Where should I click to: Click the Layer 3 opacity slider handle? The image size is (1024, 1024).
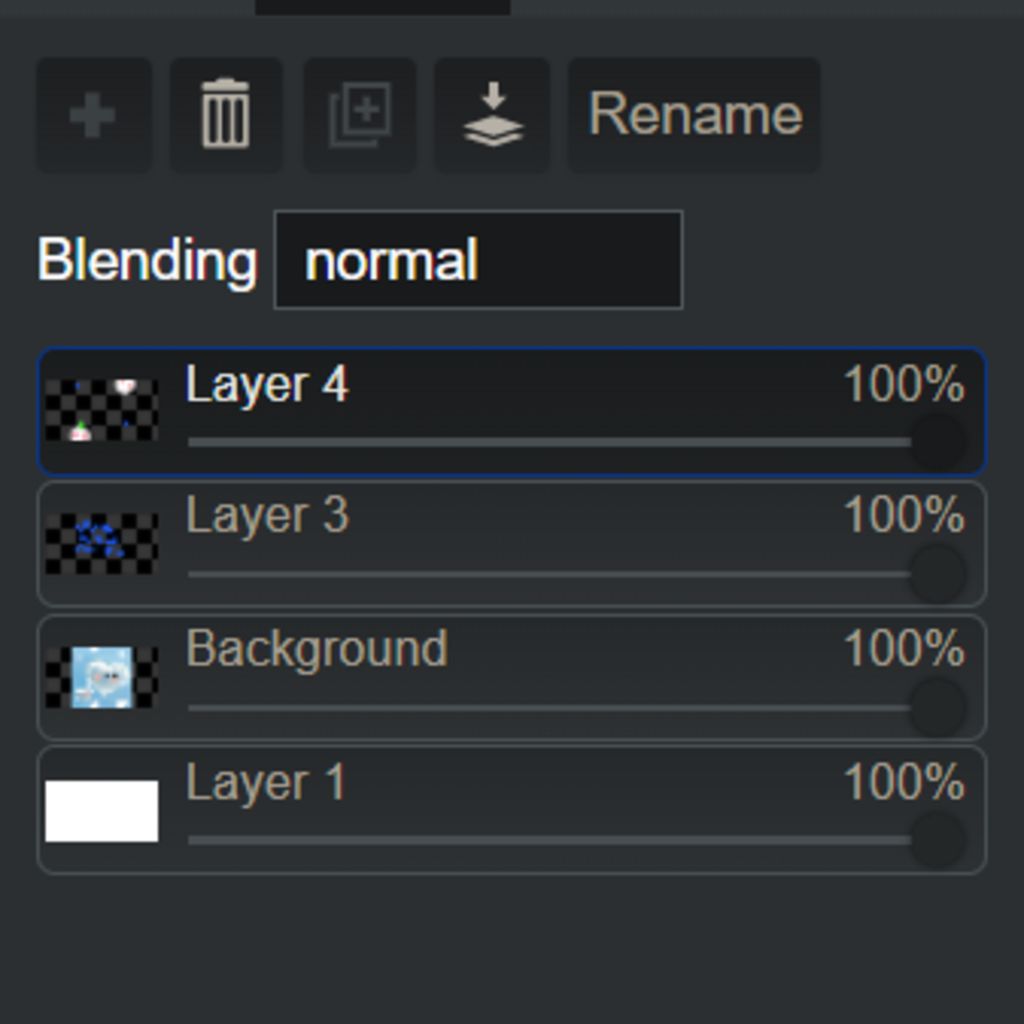[x=938, y=574]
